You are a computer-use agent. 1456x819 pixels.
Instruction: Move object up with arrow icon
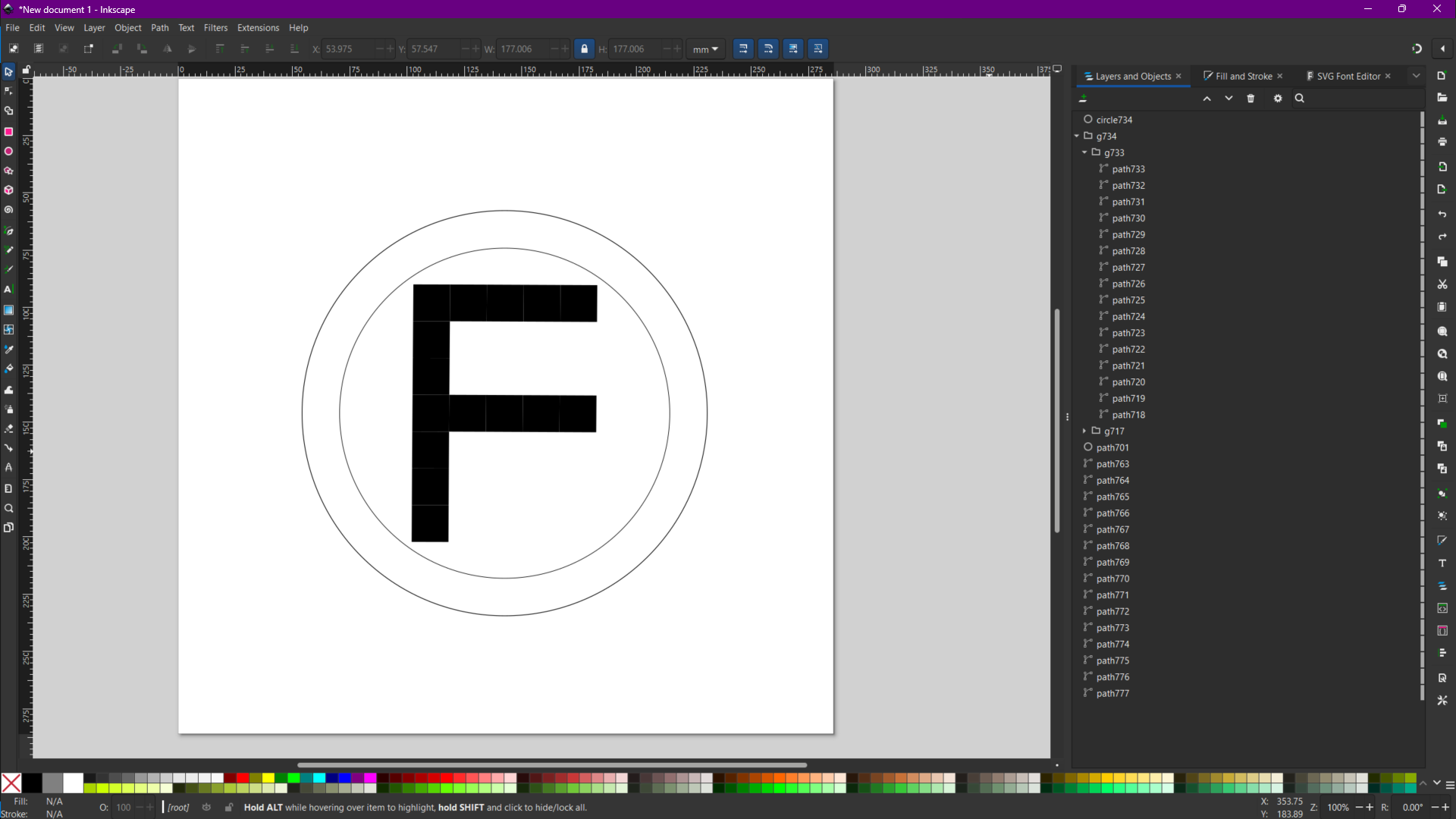point(1207,99)
